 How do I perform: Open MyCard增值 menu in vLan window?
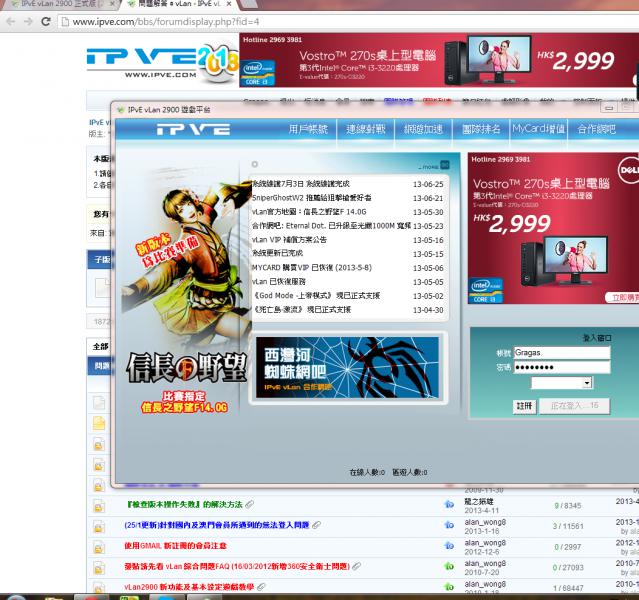[x=538, y=129]
